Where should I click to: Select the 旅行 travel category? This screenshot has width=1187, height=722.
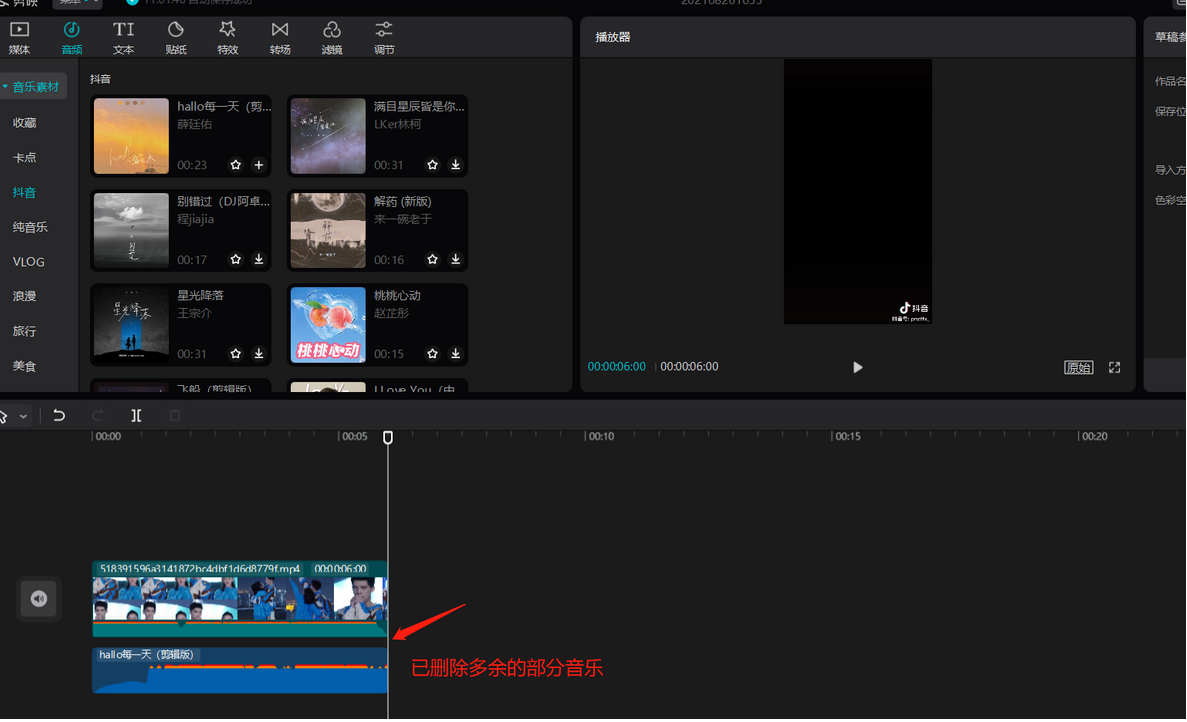coord(24,331)
